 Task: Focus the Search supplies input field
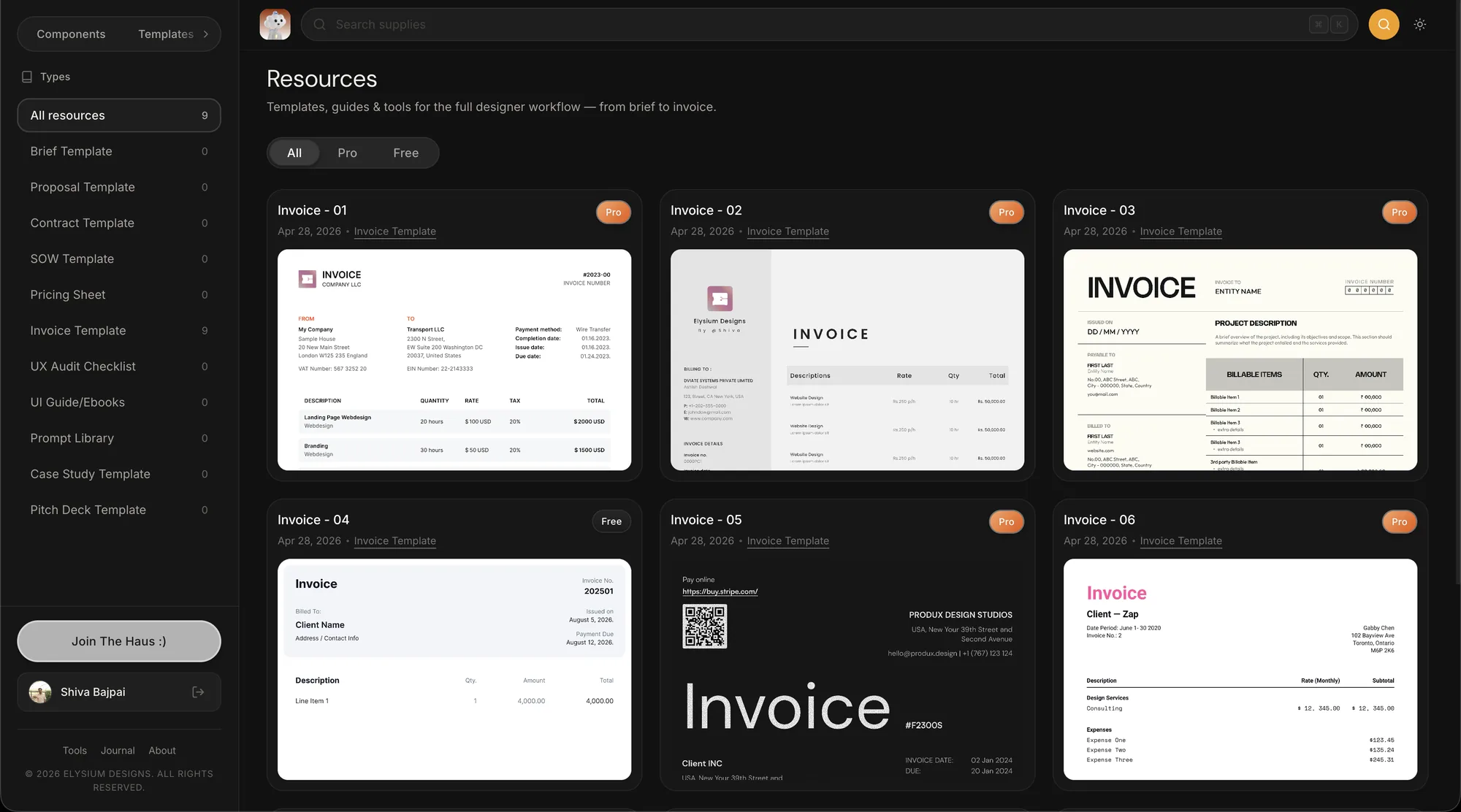[x=829, y=24]
